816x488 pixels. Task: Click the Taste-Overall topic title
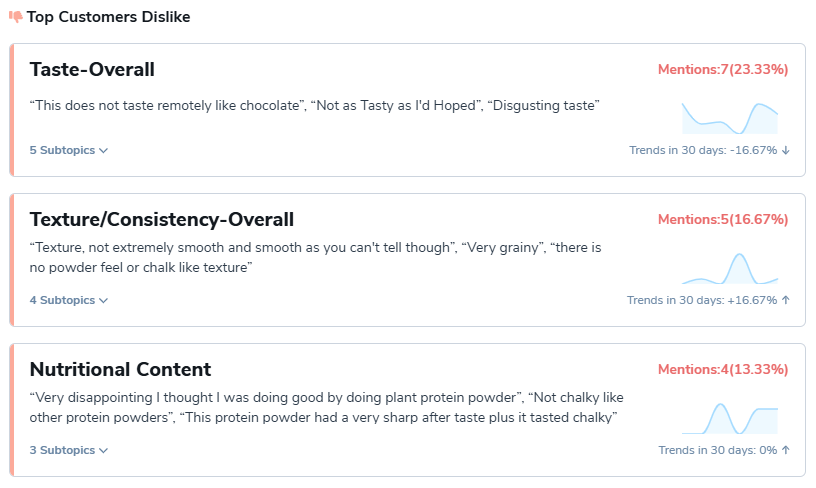92,70
